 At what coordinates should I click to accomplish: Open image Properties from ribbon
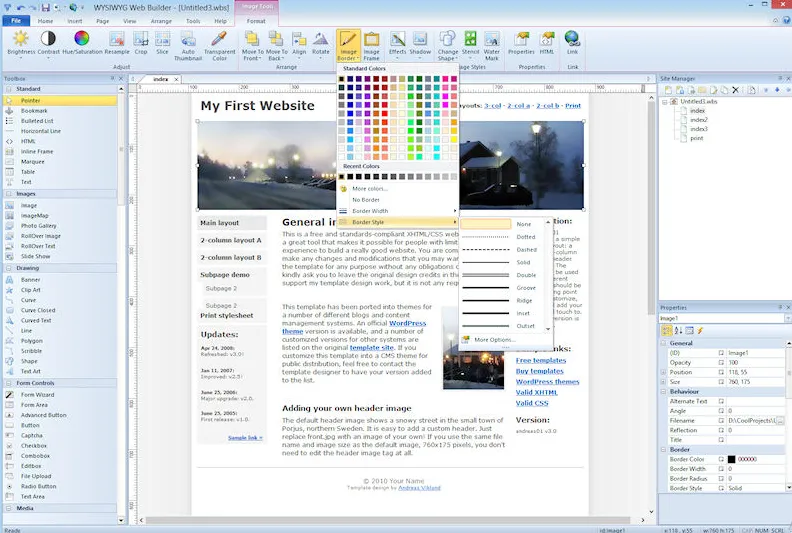521,42
